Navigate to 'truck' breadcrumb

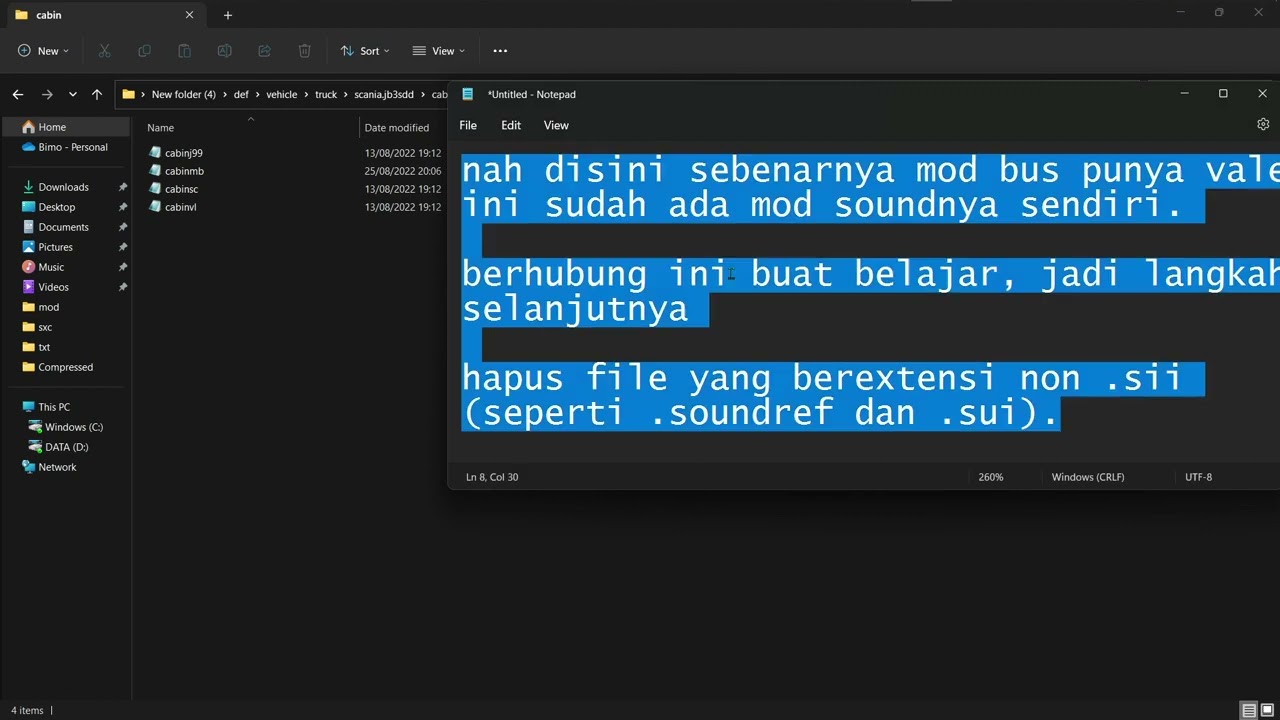point(326,94)
